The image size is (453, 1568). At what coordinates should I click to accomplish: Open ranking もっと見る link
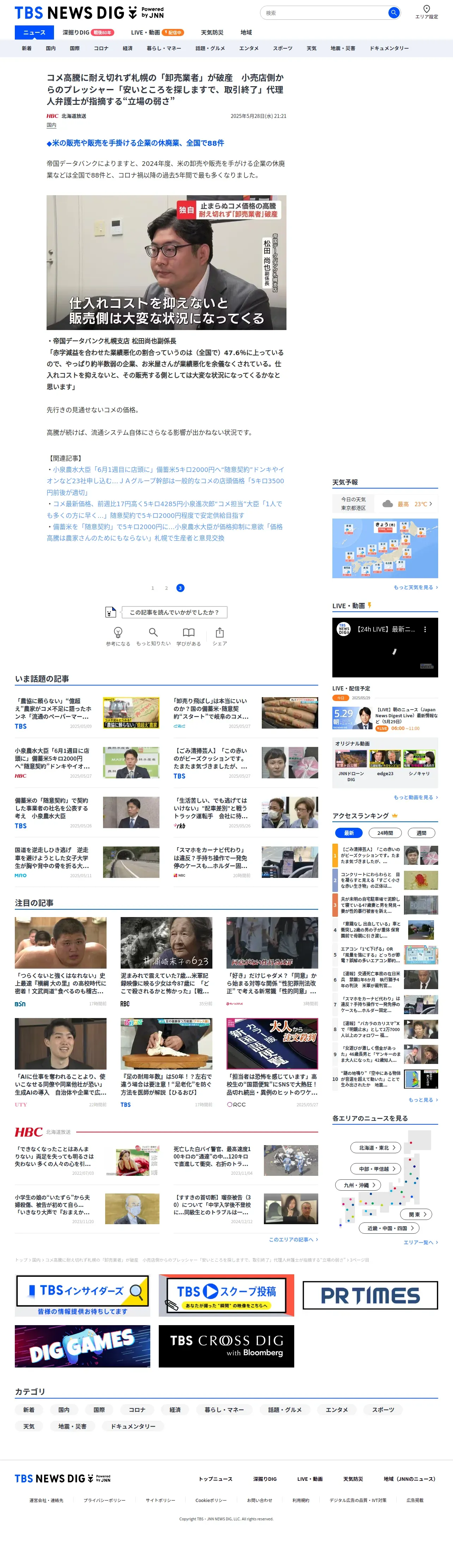click(423, 1100)
